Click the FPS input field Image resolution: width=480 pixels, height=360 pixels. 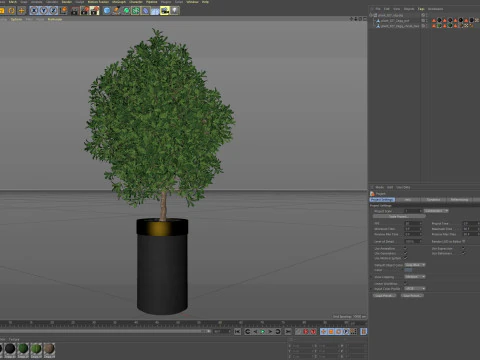pos(412,223)
